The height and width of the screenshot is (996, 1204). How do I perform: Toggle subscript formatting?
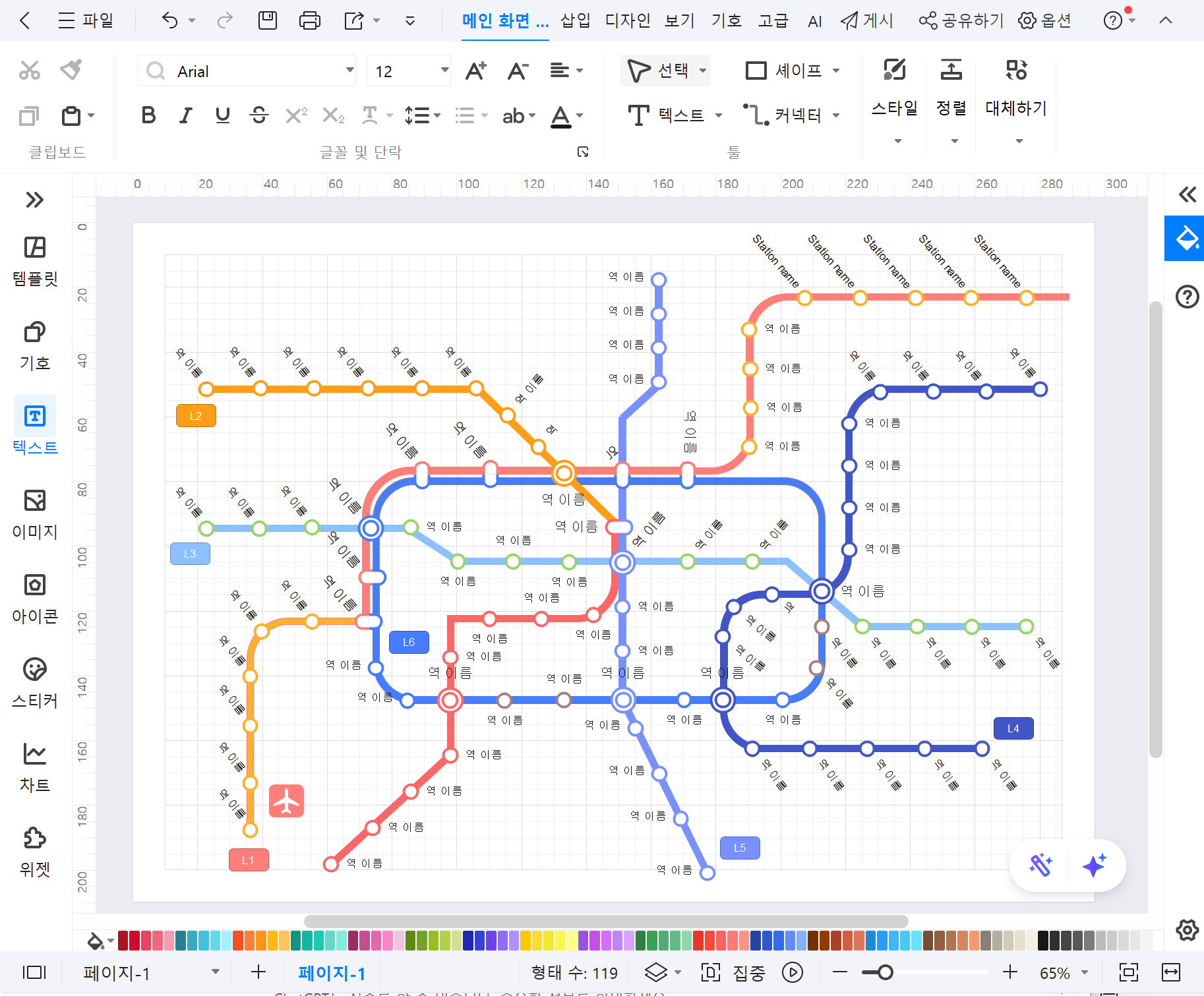(334, 116)
